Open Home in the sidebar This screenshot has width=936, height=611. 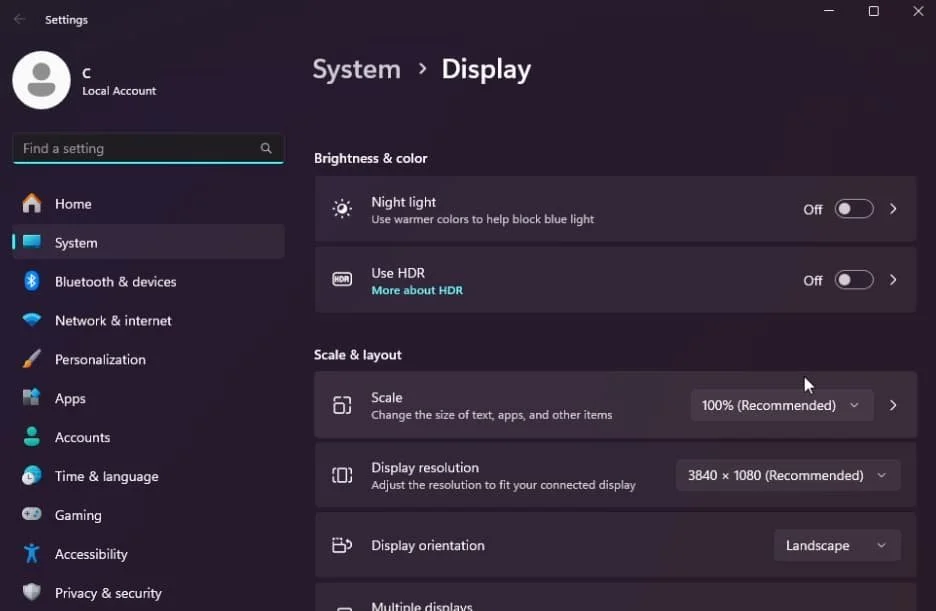click(148, 203)
